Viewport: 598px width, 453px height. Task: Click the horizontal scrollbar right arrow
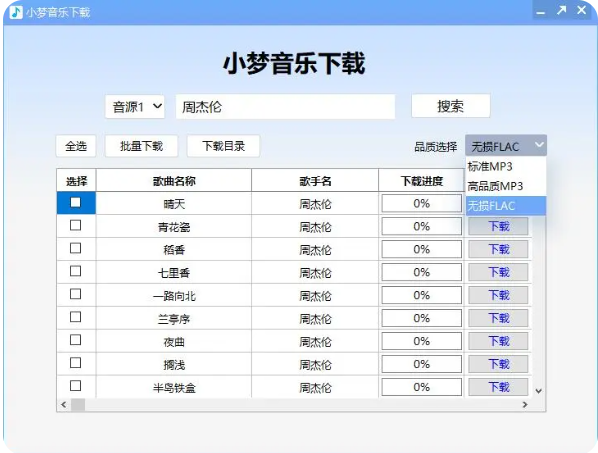tap(525, 405)
